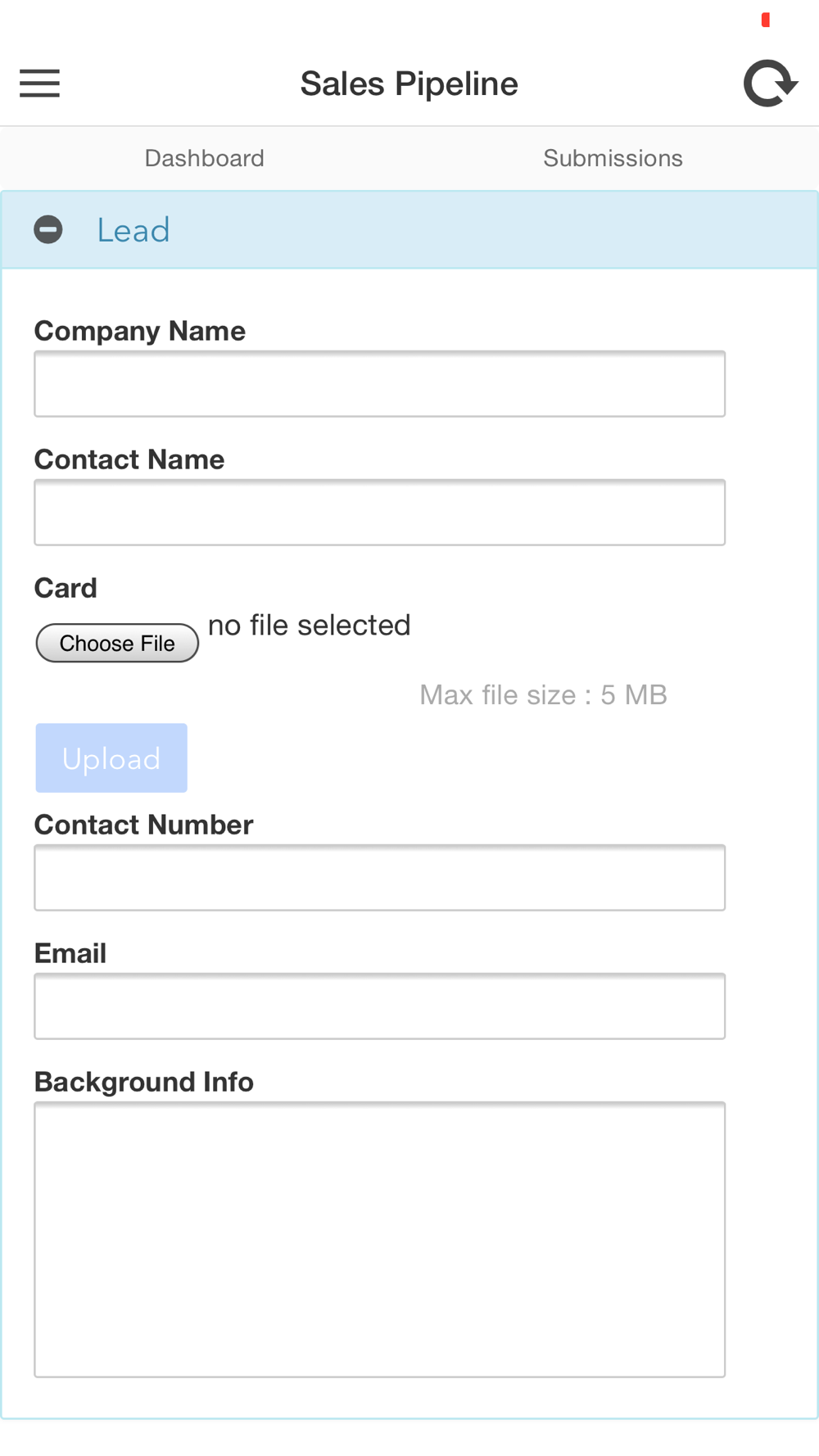Tap the Sales Pipeline page title
819x1456 pixels.
click(409, 84)
